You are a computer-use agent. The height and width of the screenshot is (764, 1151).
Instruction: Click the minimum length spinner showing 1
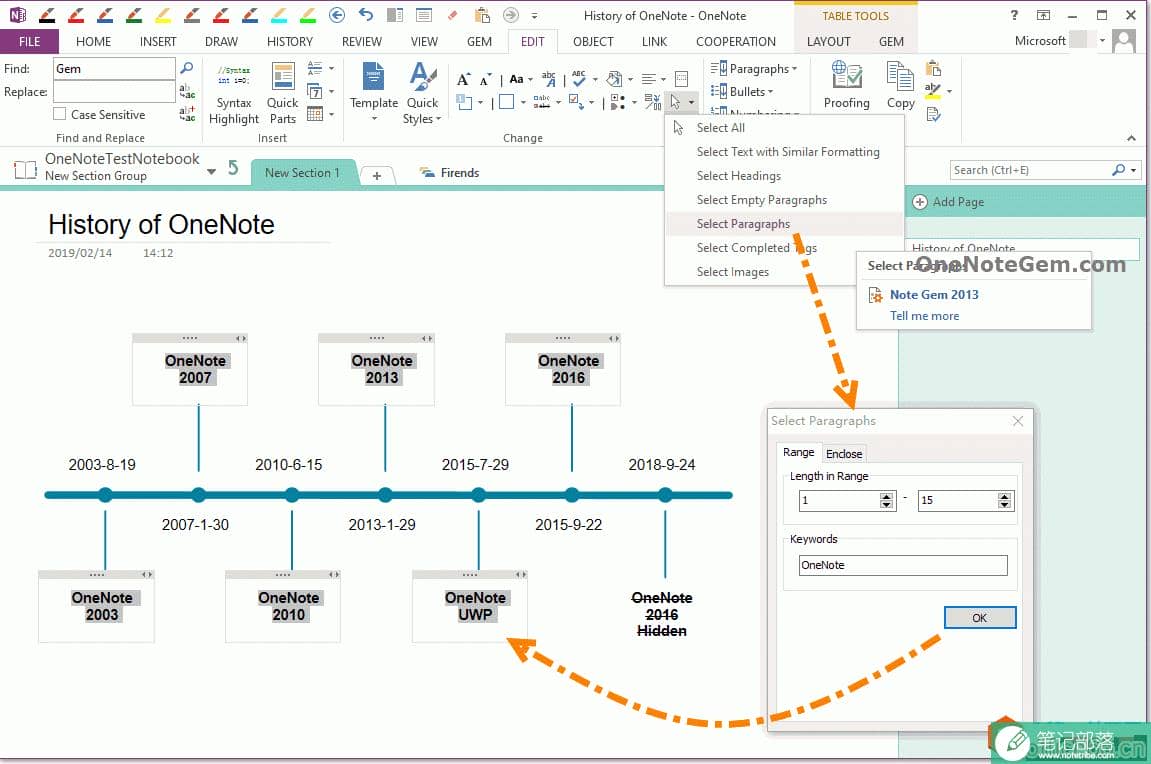click(847, 501)
